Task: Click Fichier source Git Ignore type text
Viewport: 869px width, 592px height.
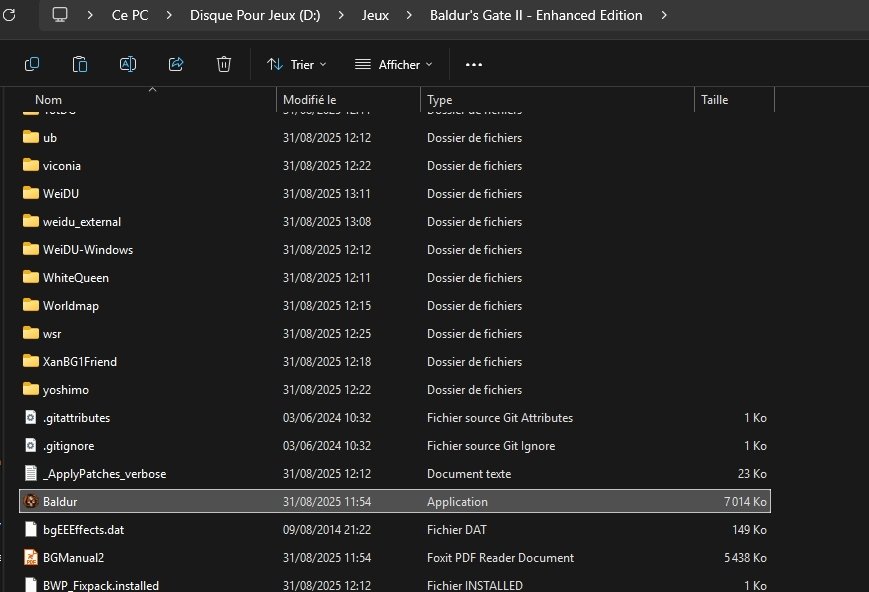Action: [x=490, y=446]
